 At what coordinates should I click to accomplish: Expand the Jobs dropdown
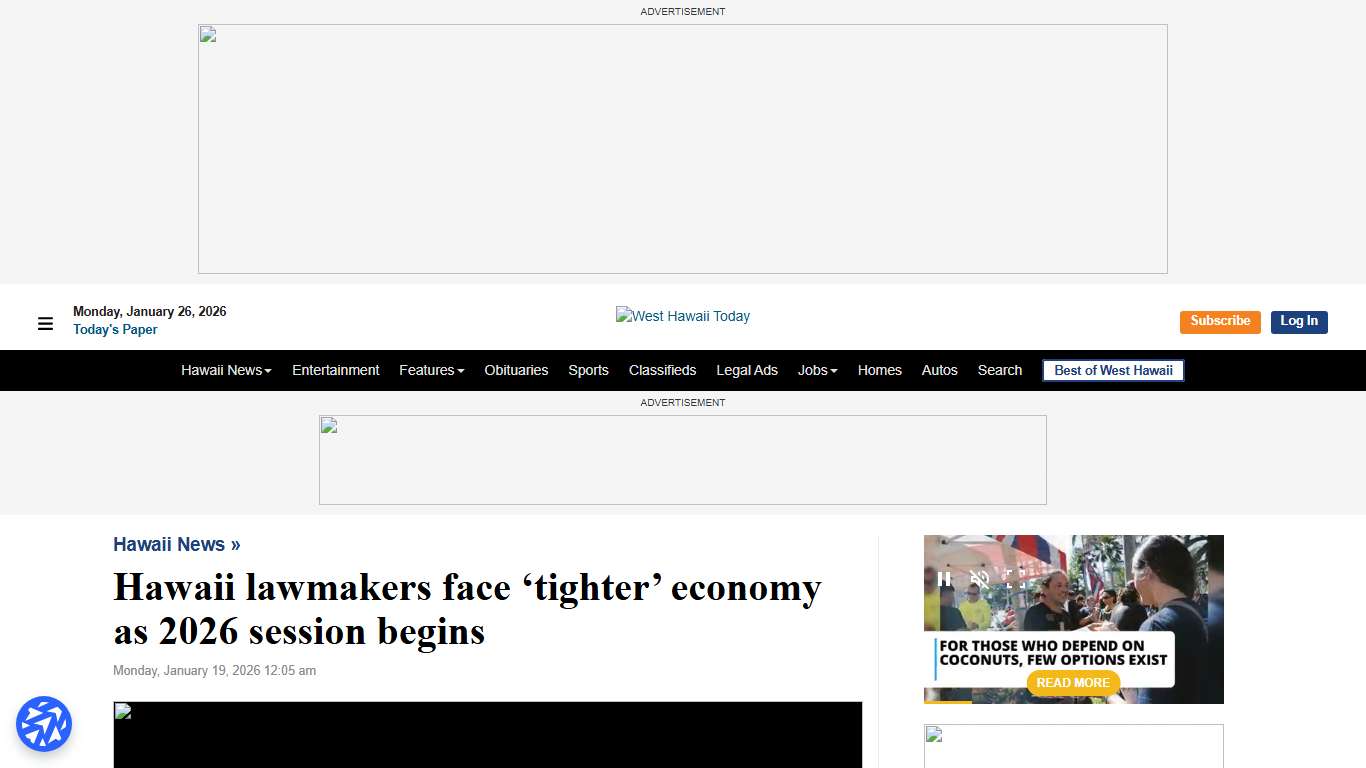(817, 370)
